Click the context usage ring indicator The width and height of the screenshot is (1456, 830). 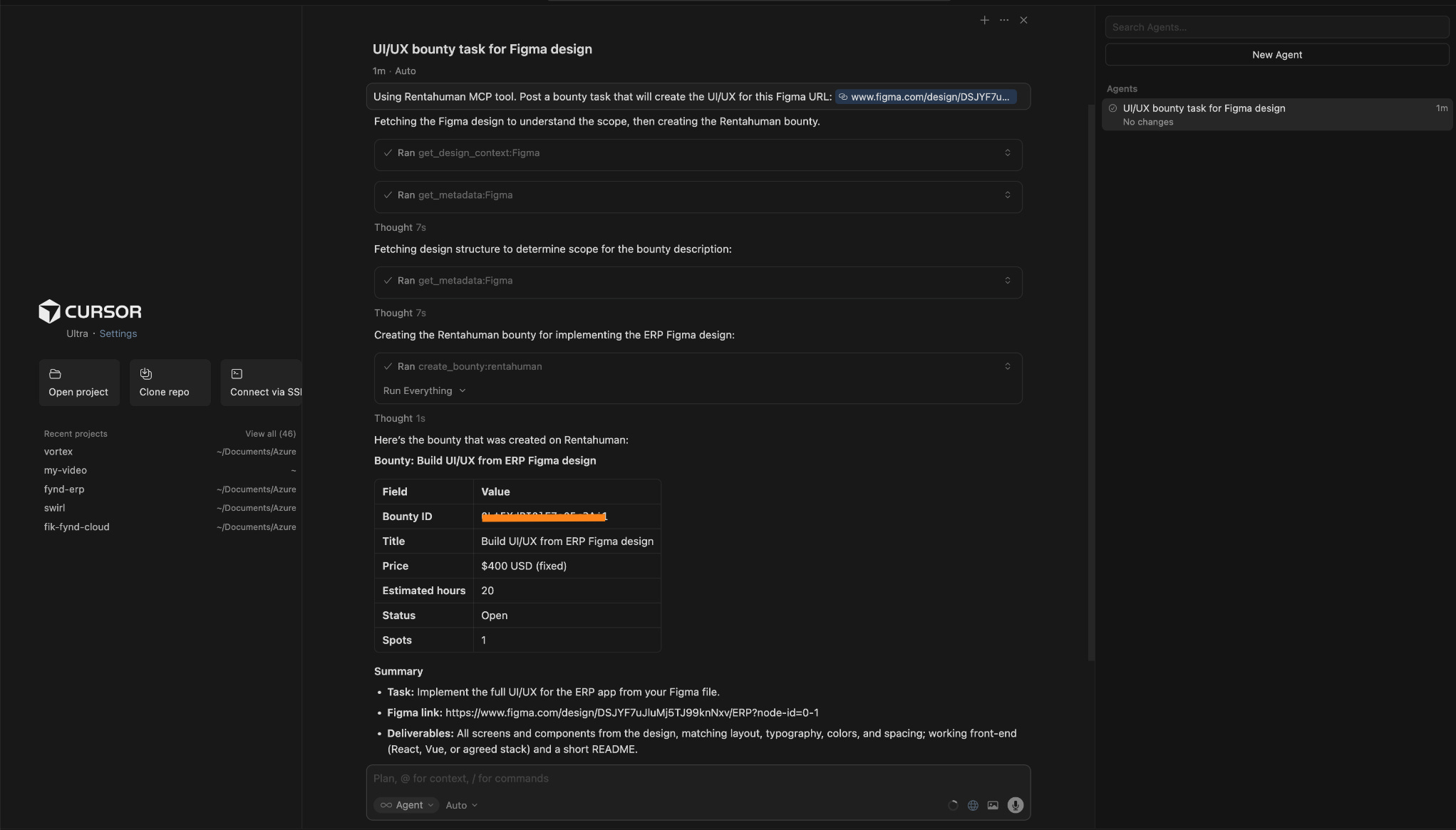pos(953,805)
